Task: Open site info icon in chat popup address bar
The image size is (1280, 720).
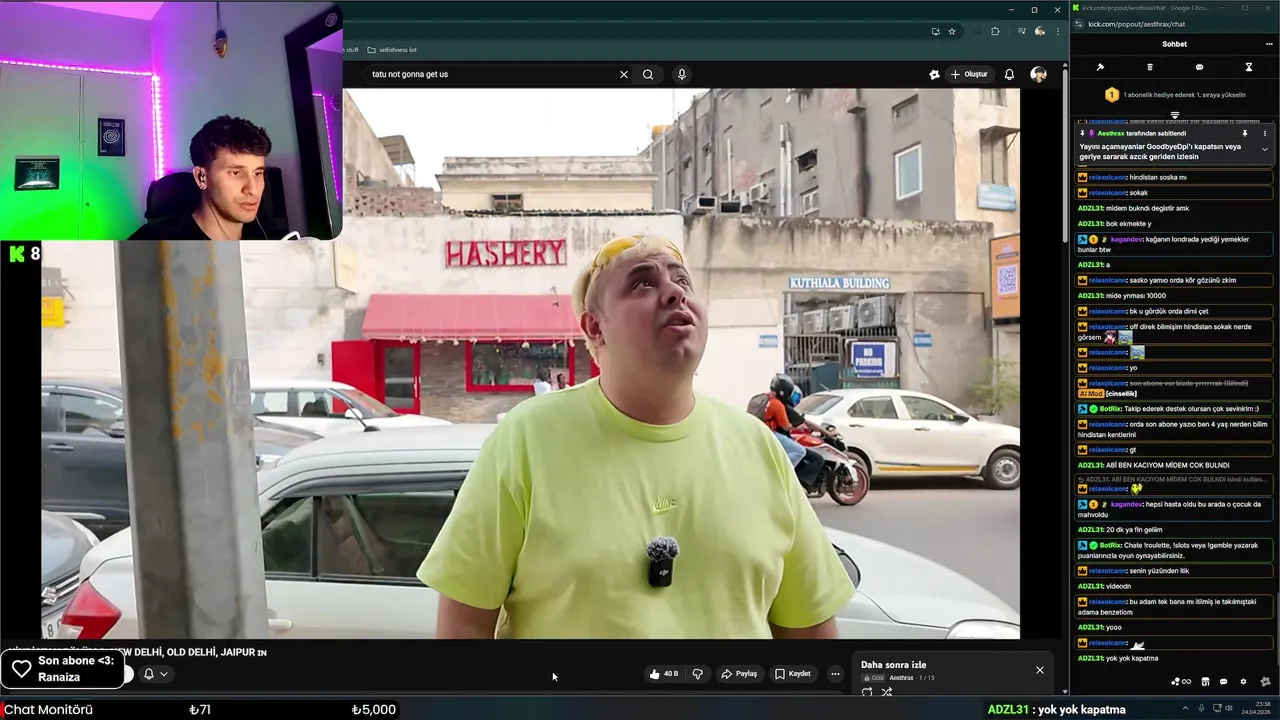Action: (1078, 24)
